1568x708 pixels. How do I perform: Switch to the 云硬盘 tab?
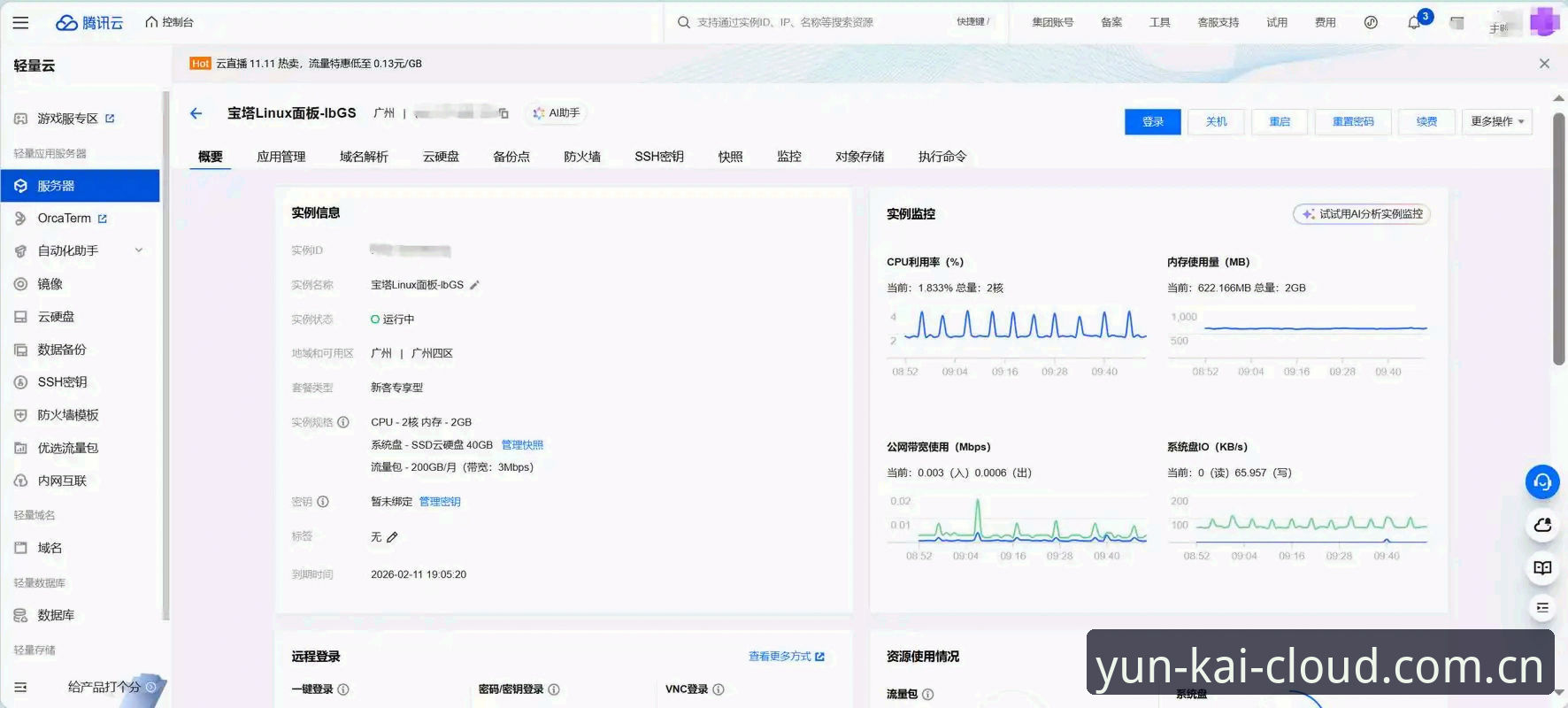pos(441,157)
